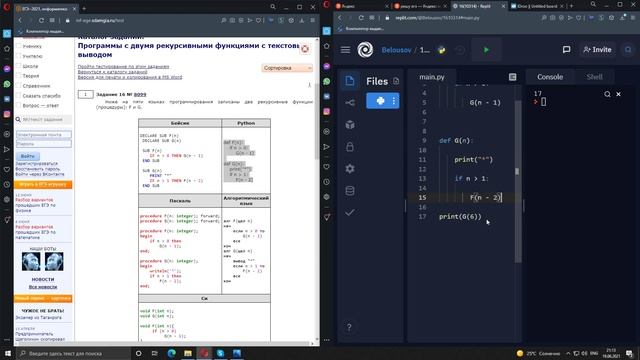Screen dimensions: 640x360
Task: Click code line 17 print(G(6))
Action: point(460,216)
